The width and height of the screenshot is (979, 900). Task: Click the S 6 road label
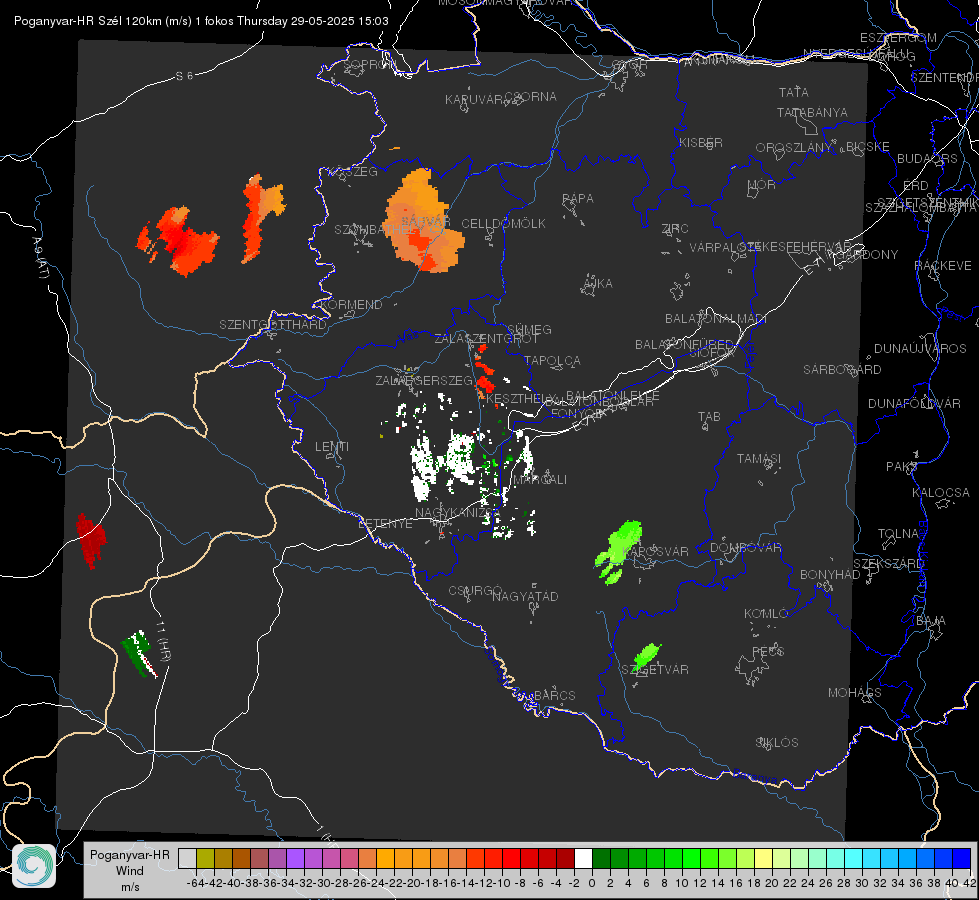click(184, 76)
